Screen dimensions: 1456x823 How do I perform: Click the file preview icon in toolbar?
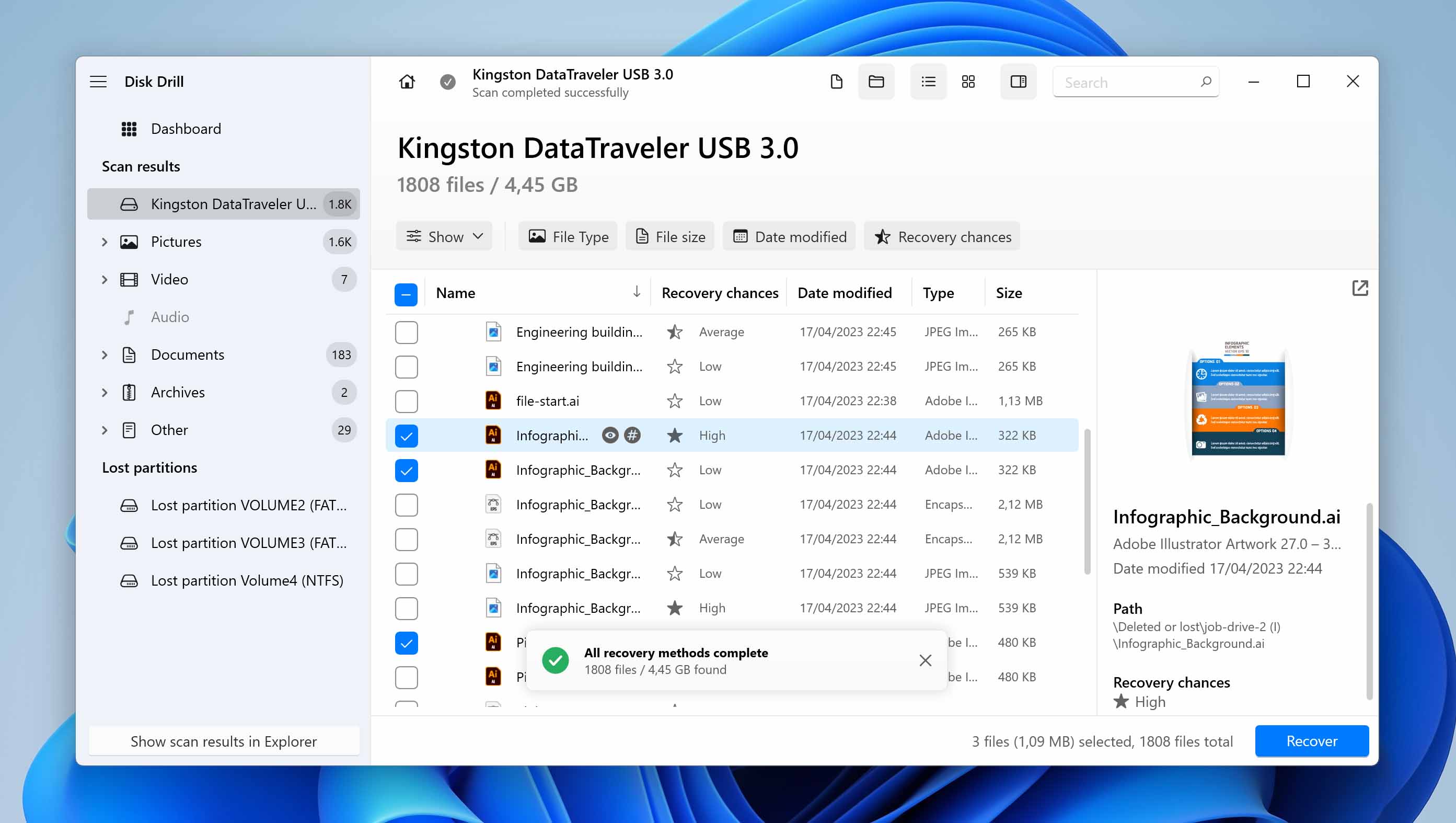pos(1018,82)
